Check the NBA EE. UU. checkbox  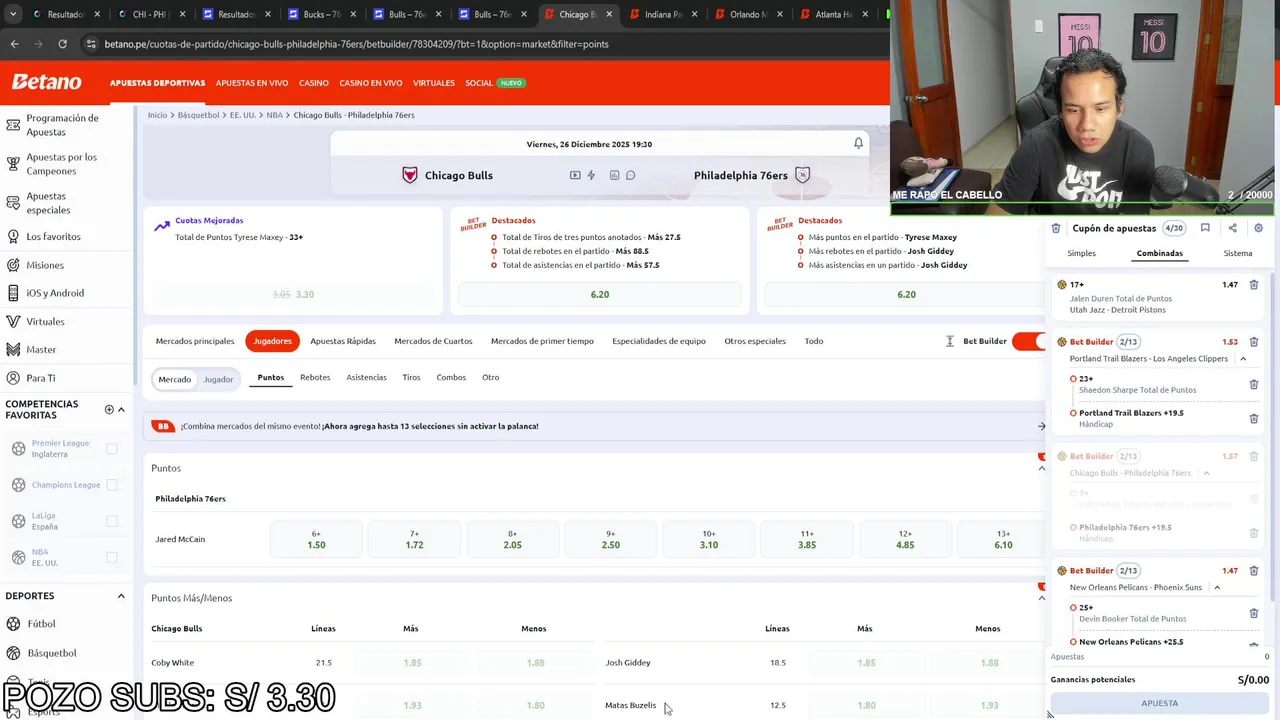(x=112, y=557)
